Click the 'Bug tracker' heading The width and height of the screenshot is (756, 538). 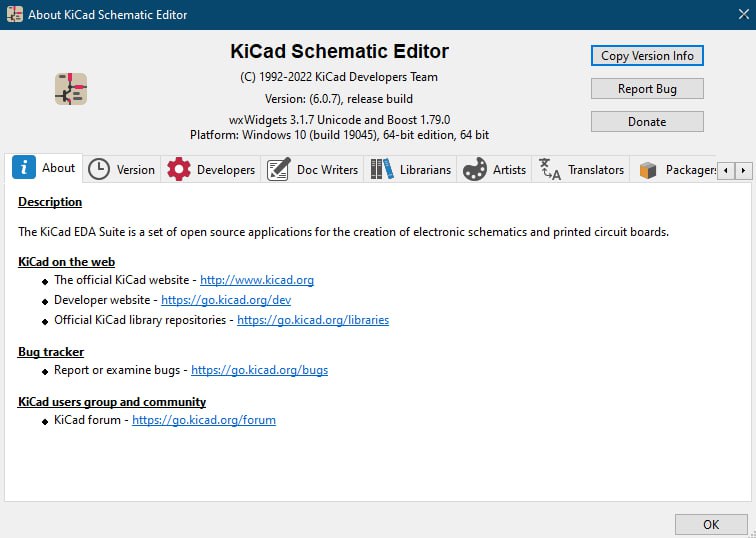tap(51, 352)
